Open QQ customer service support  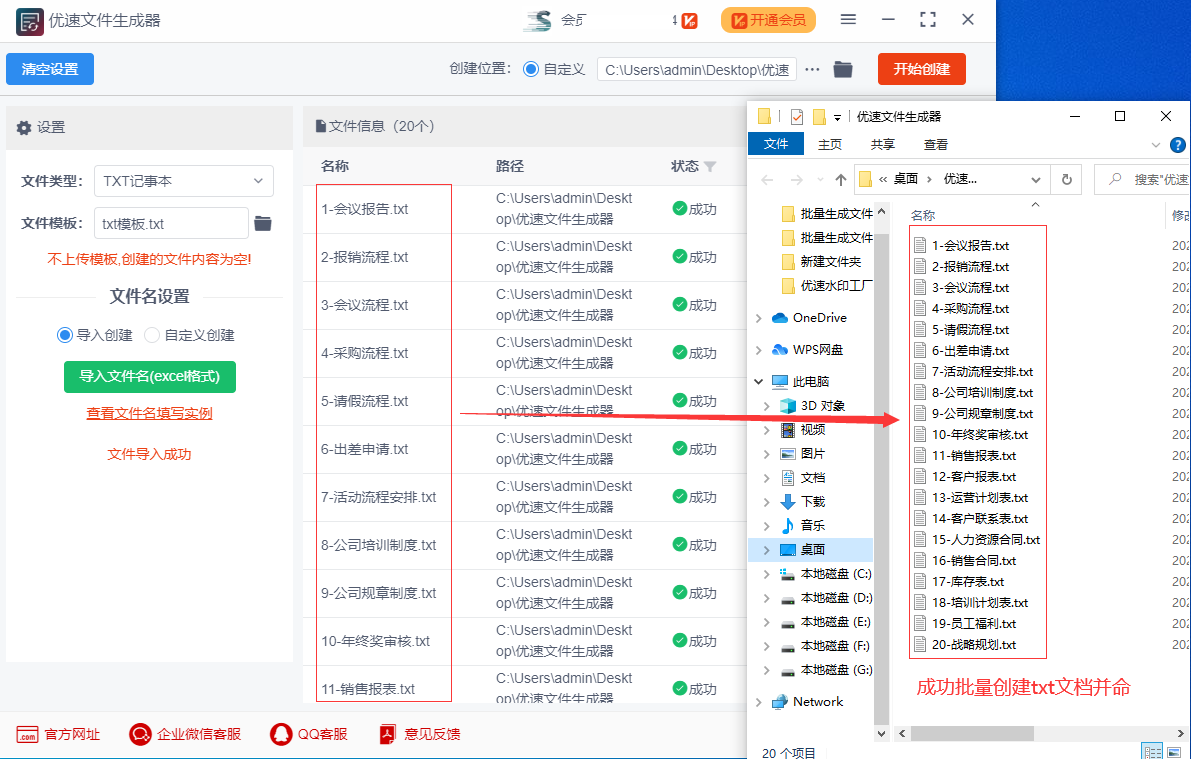[280, 733]
